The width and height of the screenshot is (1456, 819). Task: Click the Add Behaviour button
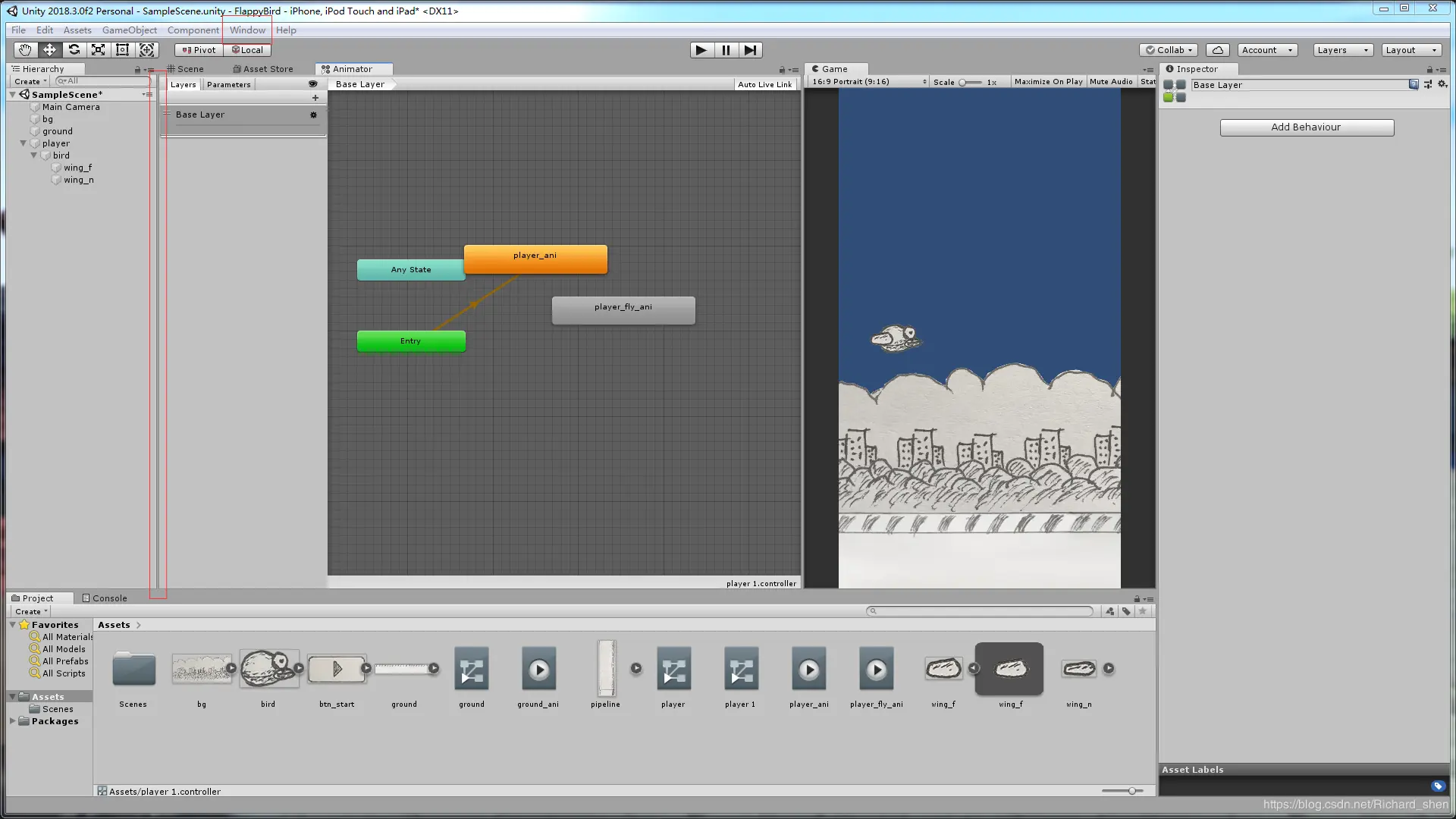1306,127
